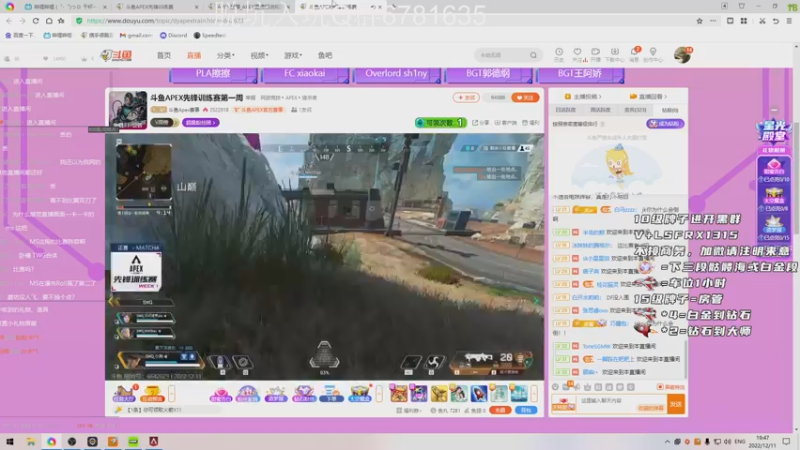This screenshot has height=450, width=800.
Task: Switch to the second ranking tab in chat panel
Action: (600, 110)
